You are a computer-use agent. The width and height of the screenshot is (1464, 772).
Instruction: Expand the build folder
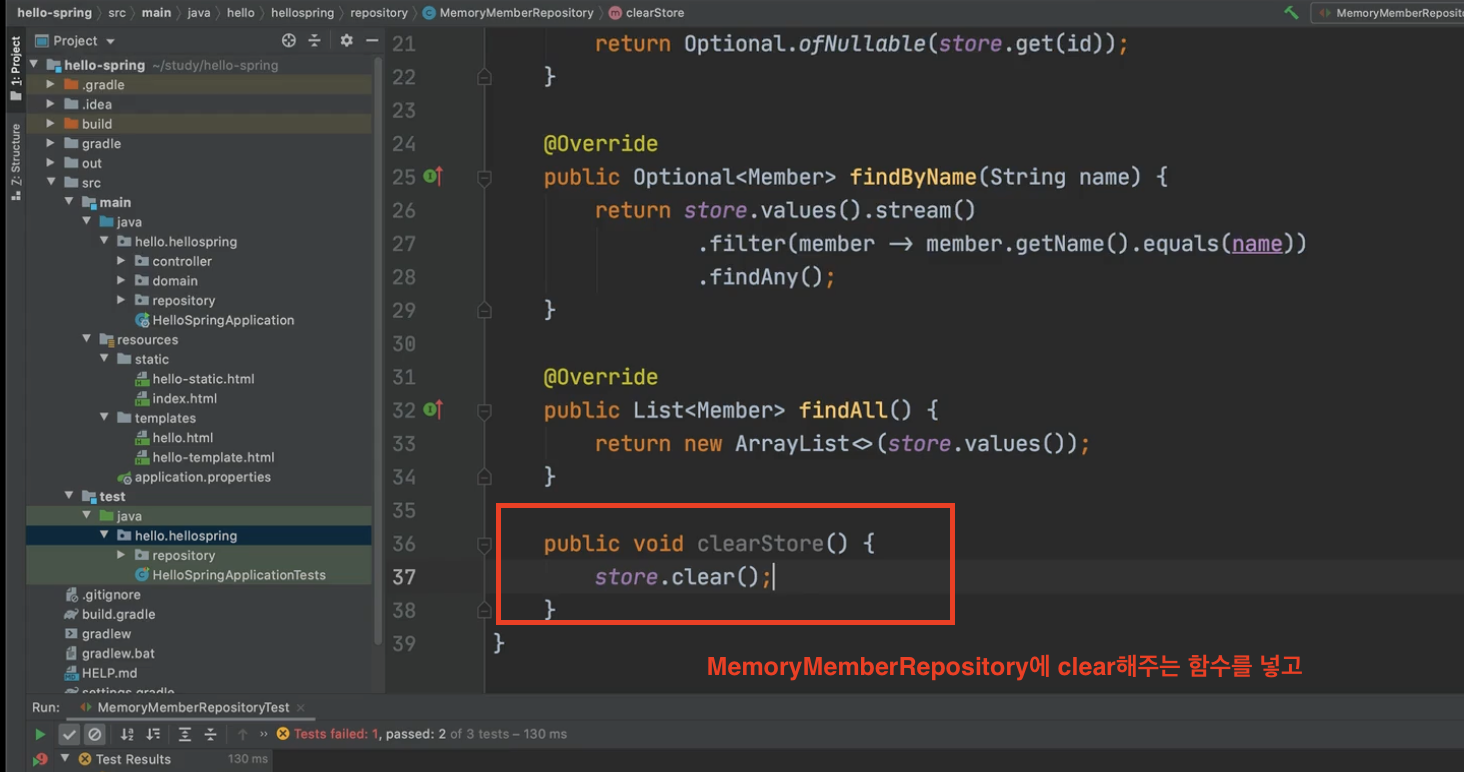[51, 124]
